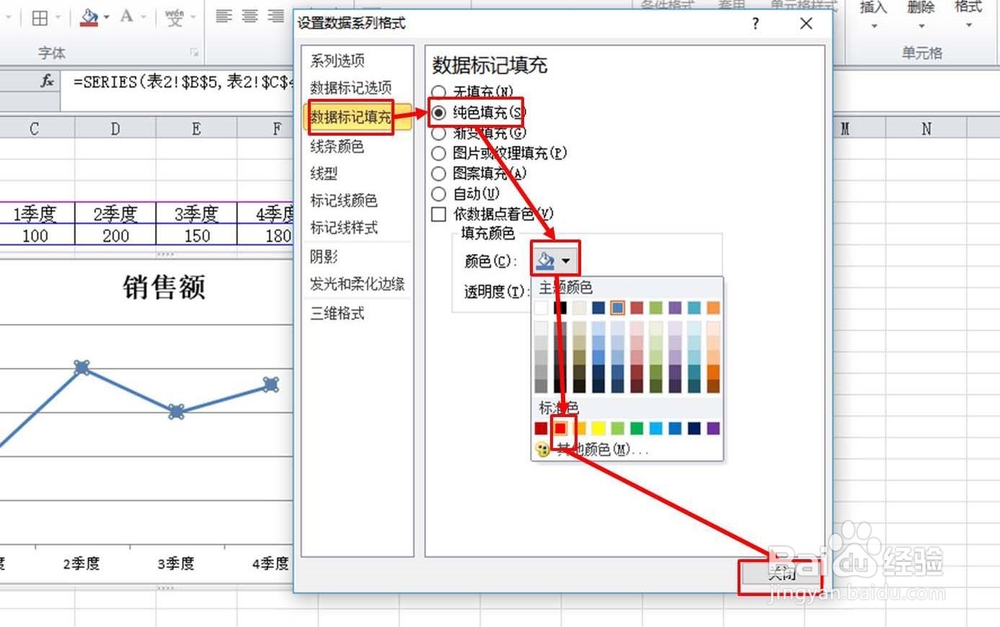Image resolution: width=1000 pixels, height=627 pixels.
Task: Pick the highlighted blue theme color swatch
Action: [x=617, y=308]
